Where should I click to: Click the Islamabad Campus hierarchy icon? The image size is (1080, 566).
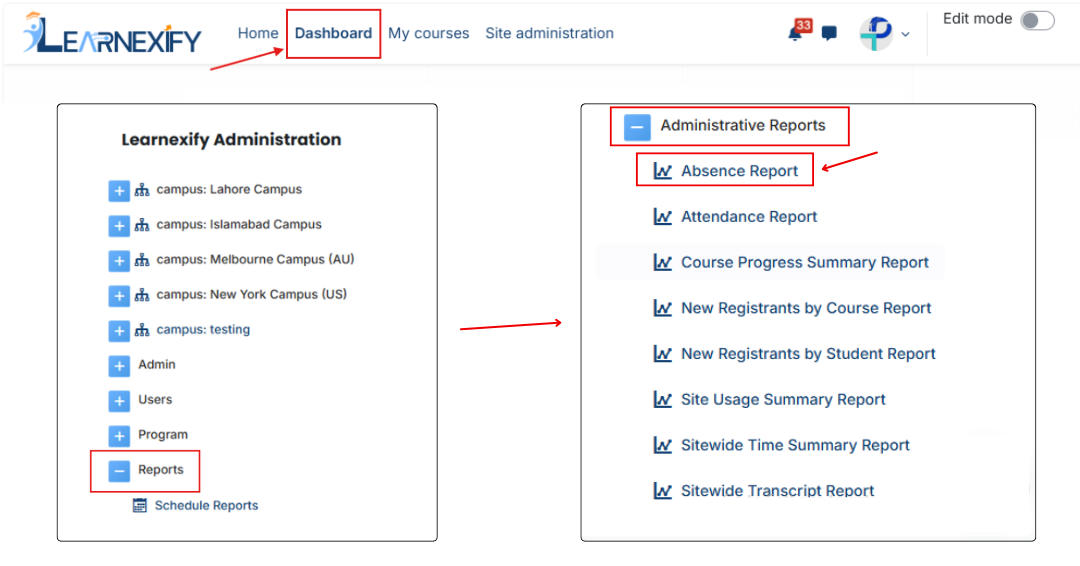[142, 225]
